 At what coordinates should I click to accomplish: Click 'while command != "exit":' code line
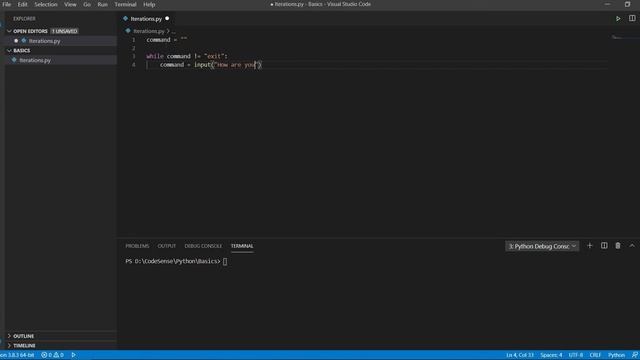(x=187, y=56)
